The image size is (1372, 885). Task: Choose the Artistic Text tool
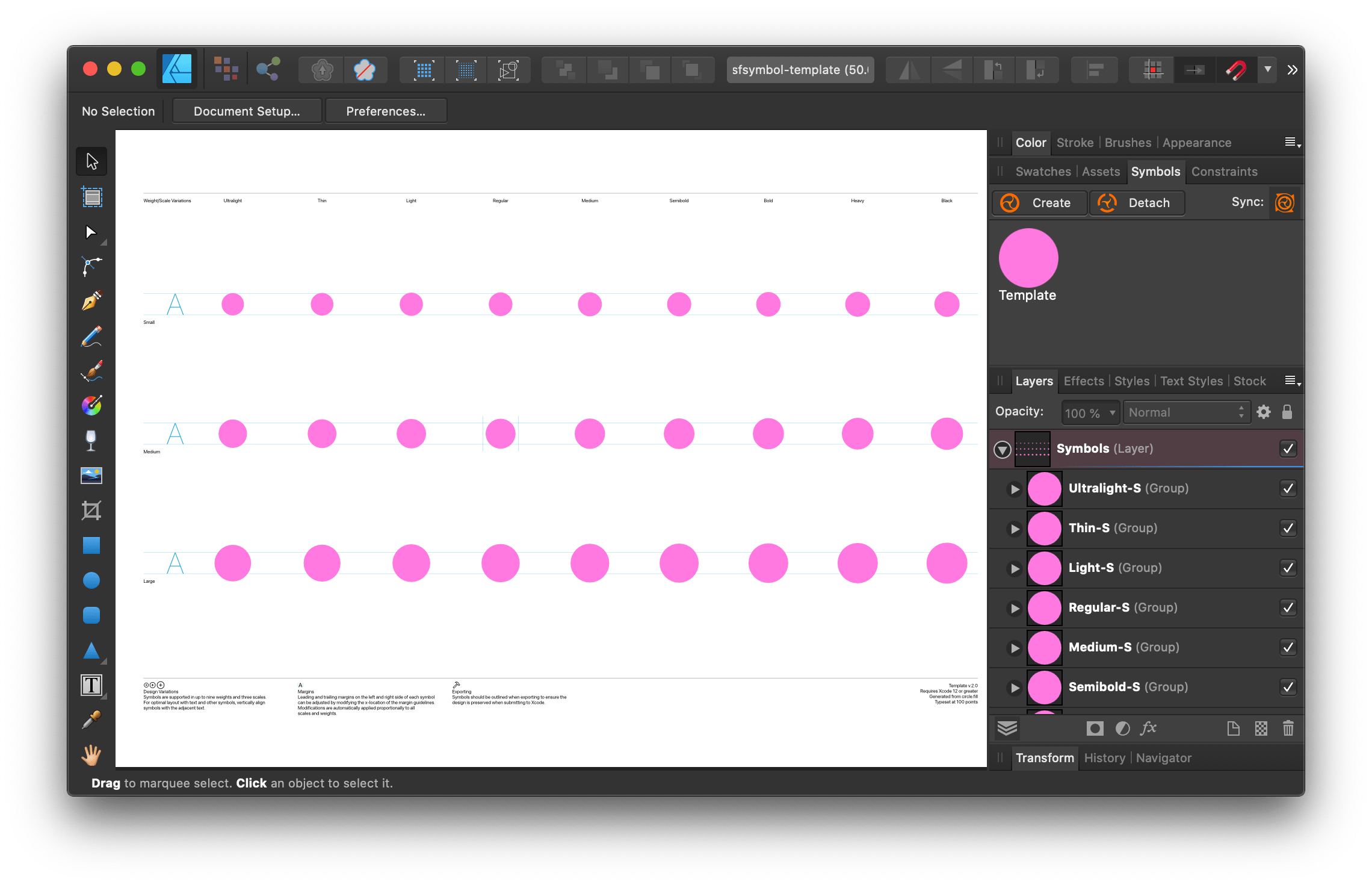(x=91, y=685)
